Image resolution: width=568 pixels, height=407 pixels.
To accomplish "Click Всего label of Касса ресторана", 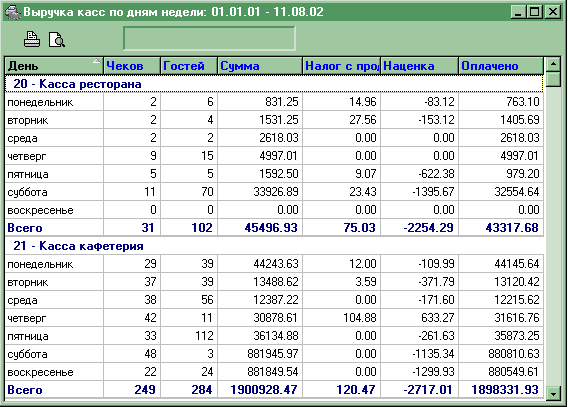I will tap(25, 228).
